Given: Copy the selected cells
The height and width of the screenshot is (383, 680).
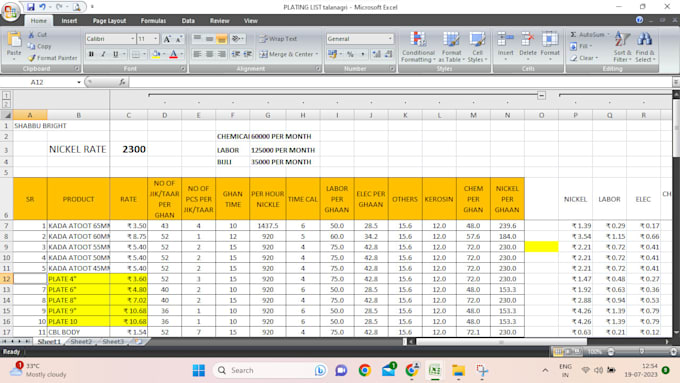Looking at the screenshot, I should click(x=39, y=46).
